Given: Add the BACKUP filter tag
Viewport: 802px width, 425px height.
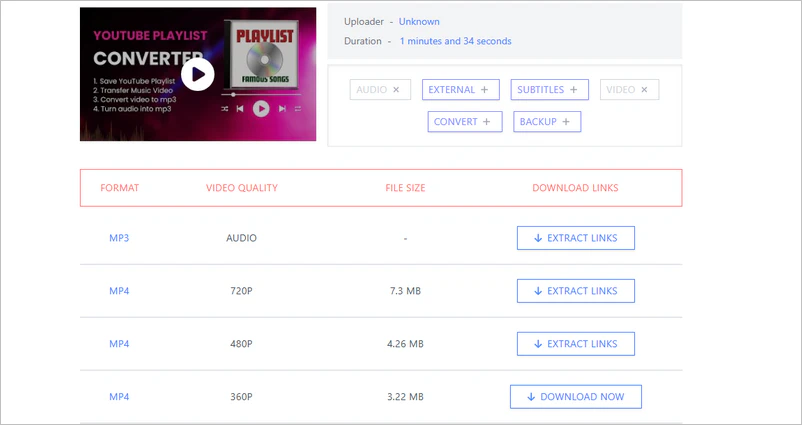Looking at the screenshot, I should (547, 122).
